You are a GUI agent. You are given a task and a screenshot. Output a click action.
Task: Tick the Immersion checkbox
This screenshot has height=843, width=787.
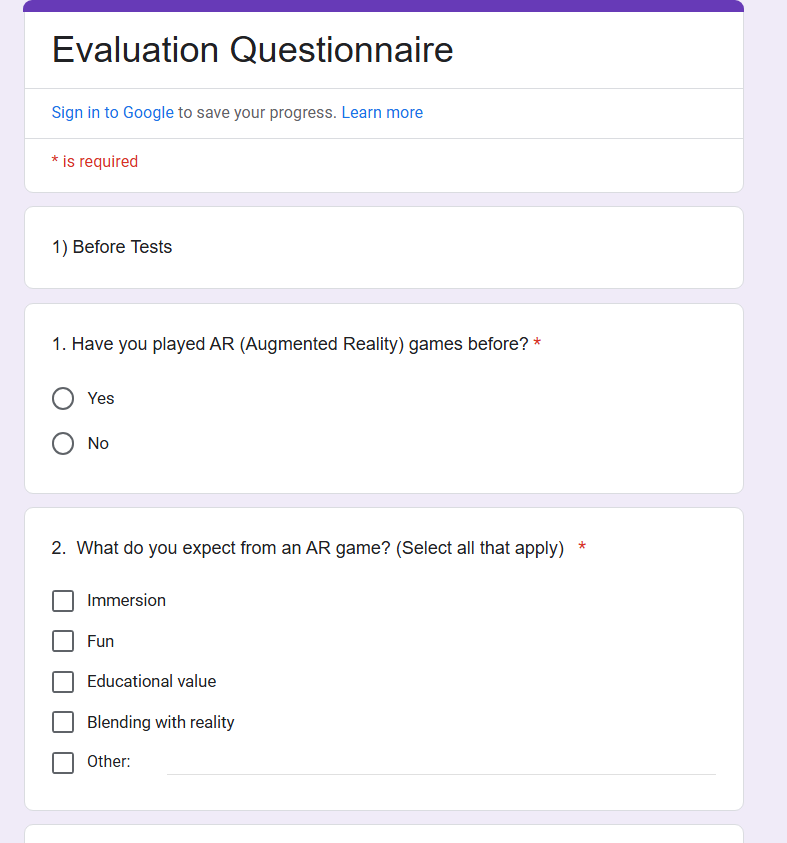[63, 601]
